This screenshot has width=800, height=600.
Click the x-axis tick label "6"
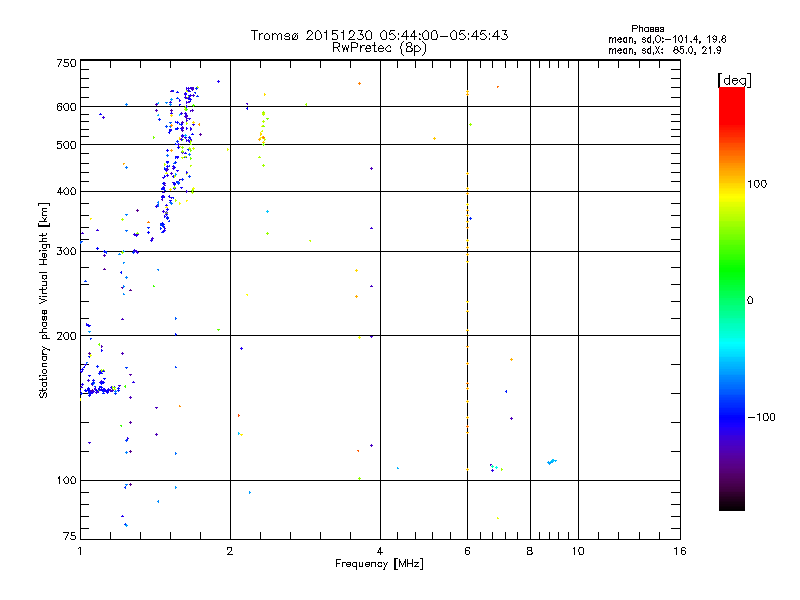point(467,551)
